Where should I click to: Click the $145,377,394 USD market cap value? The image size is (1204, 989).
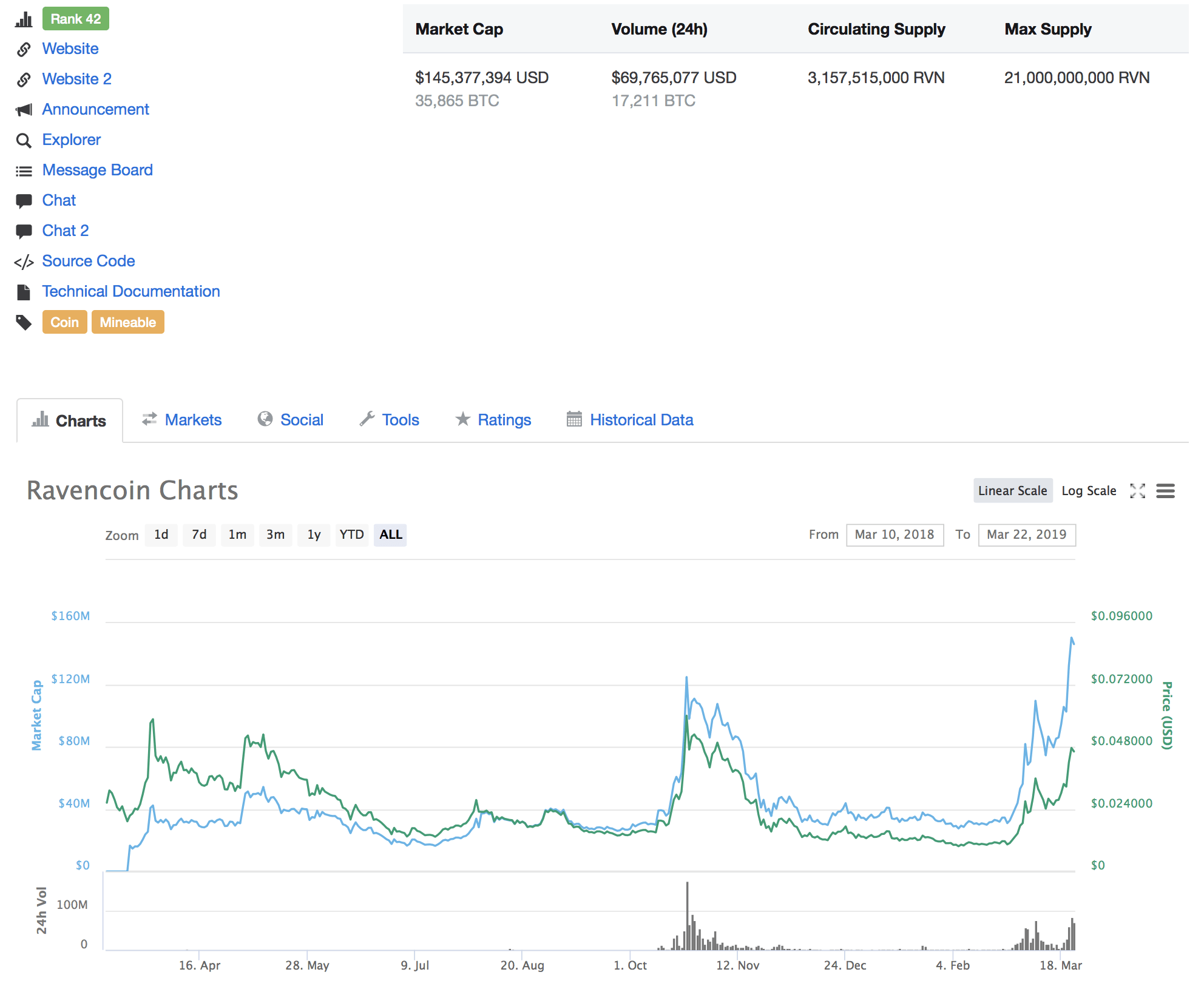[x=482, y=78]
